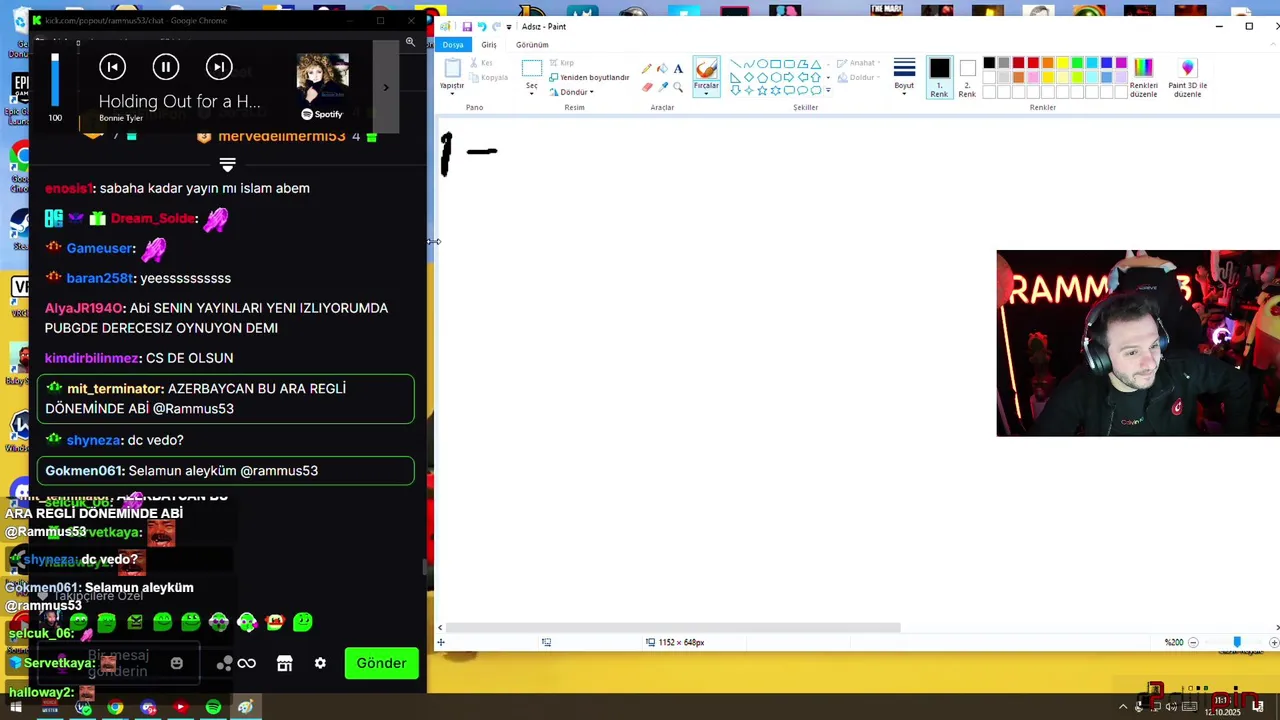Viewport: 1280px width, 720px height.
Task: Pick the yellow color swatch in palette
Action: 1062,63
